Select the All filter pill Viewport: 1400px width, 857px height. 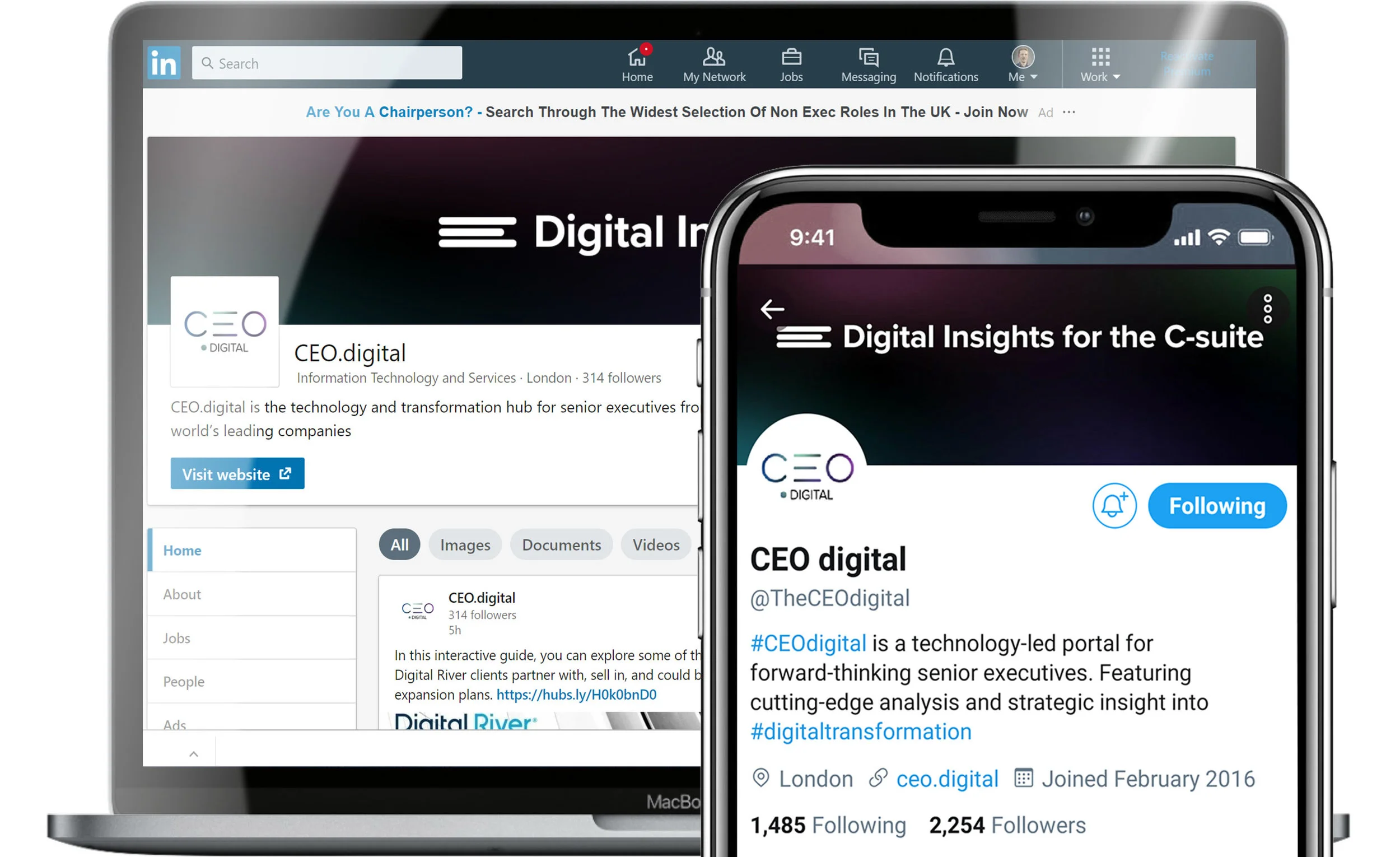(399, 544)
